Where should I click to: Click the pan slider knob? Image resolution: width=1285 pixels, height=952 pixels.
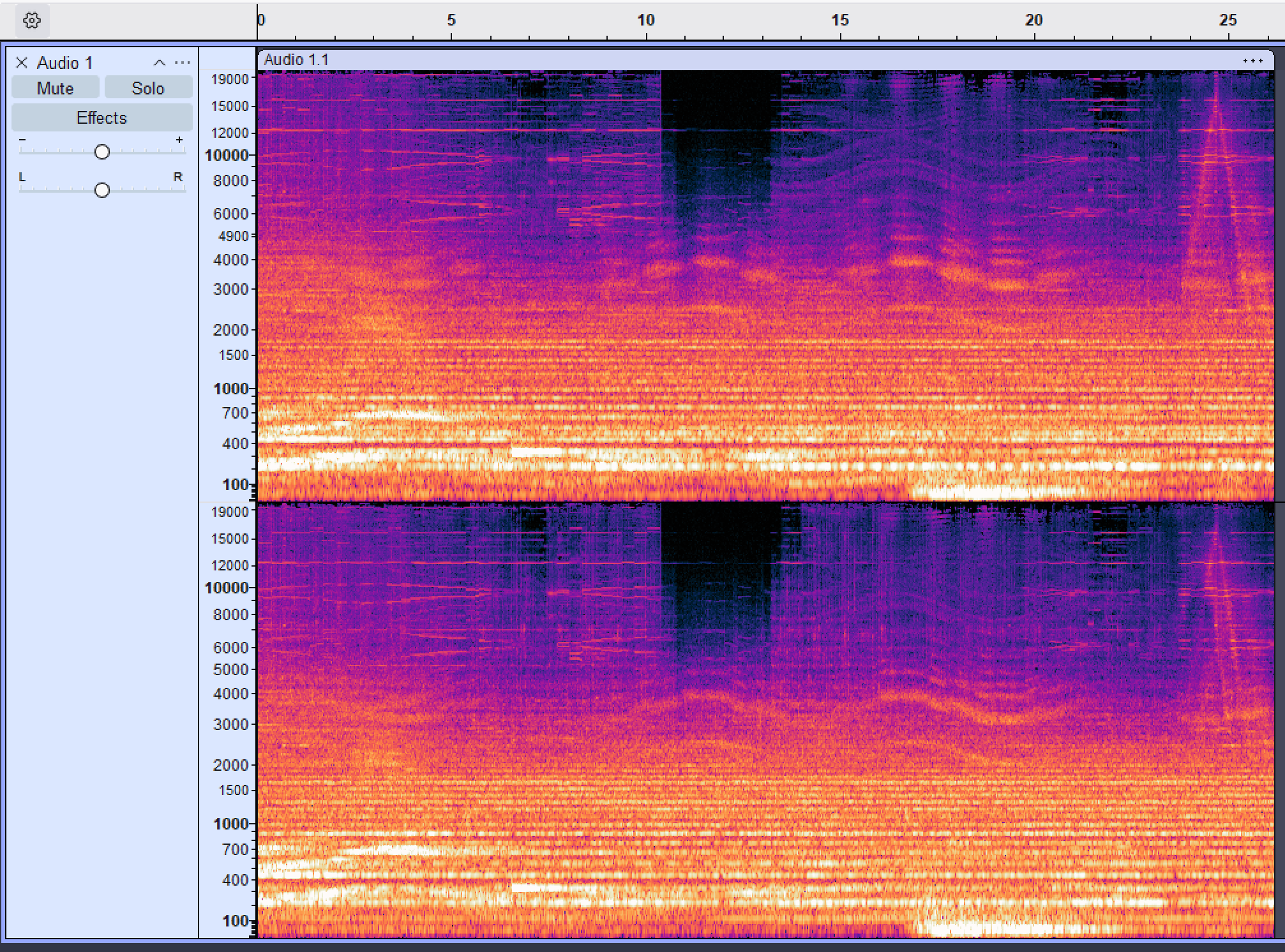click(x=102, y=190)
